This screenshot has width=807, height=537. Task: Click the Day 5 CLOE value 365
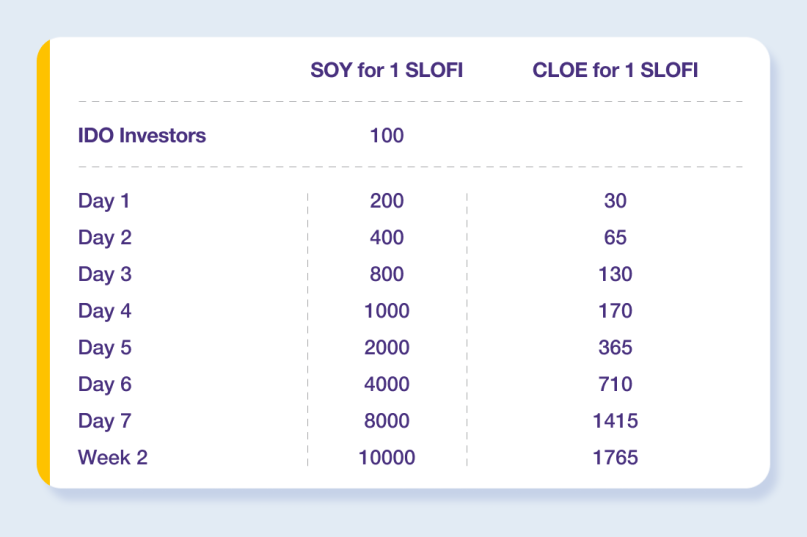[615, 348]
